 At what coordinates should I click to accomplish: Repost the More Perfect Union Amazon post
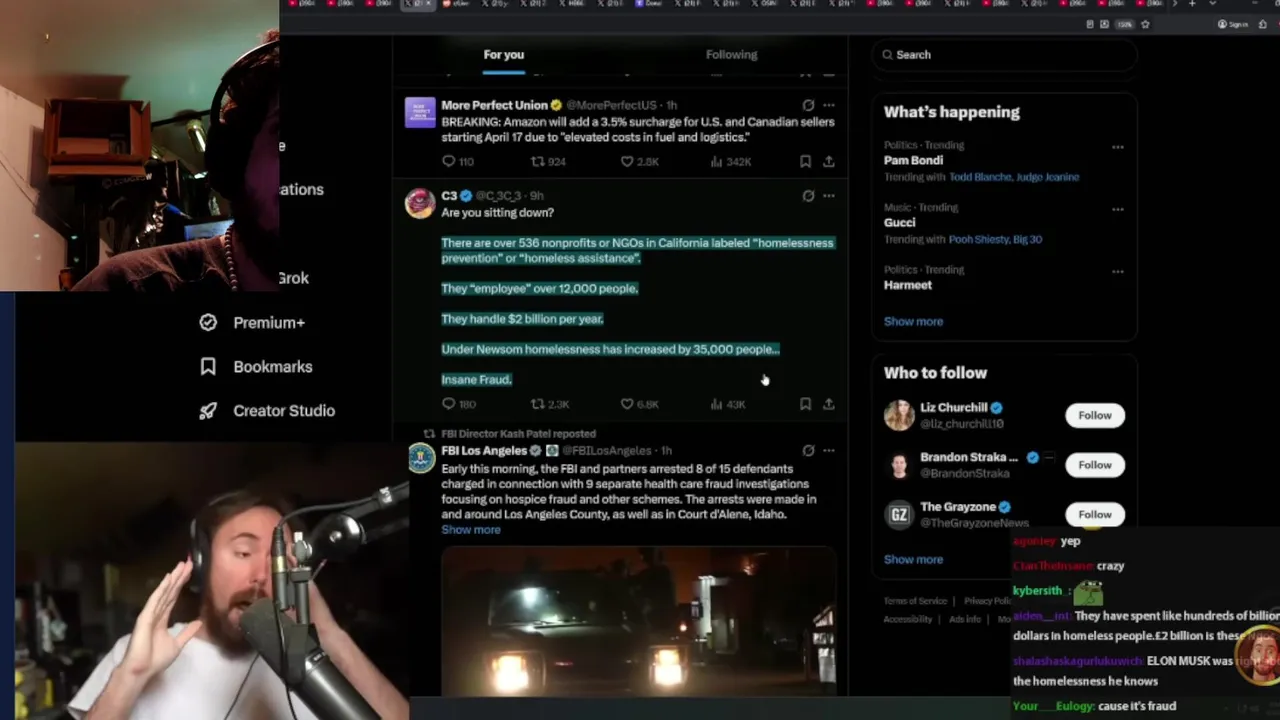tap(548, 161)
